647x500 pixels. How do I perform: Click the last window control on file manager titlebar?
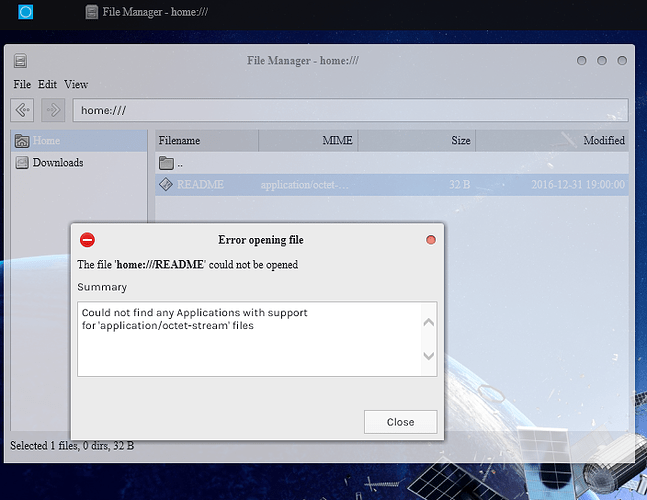[622, 61]
